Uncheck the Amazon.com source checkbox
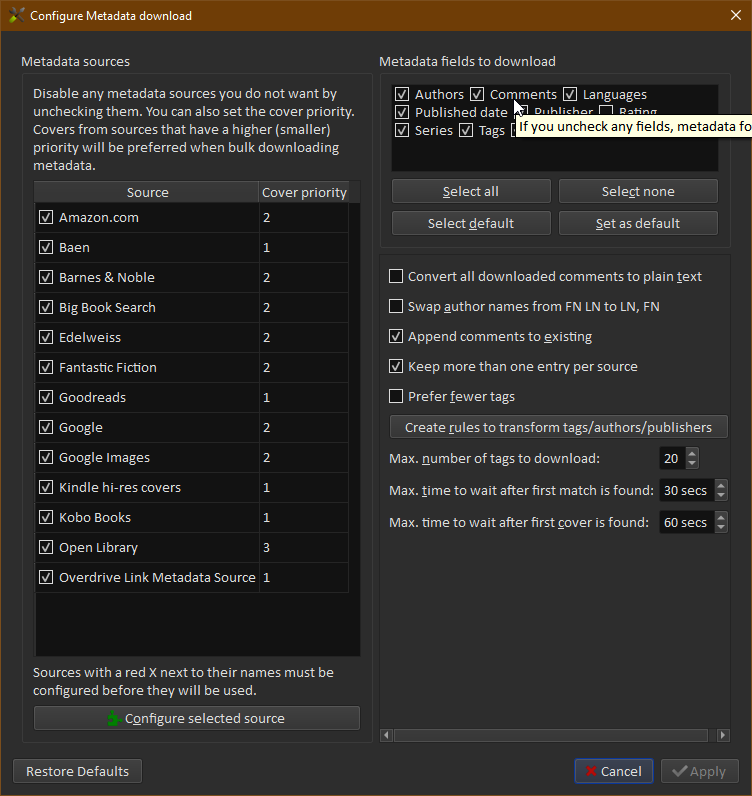Image resolution: width=752 pixels, height=796 pixels. point(46,217)
